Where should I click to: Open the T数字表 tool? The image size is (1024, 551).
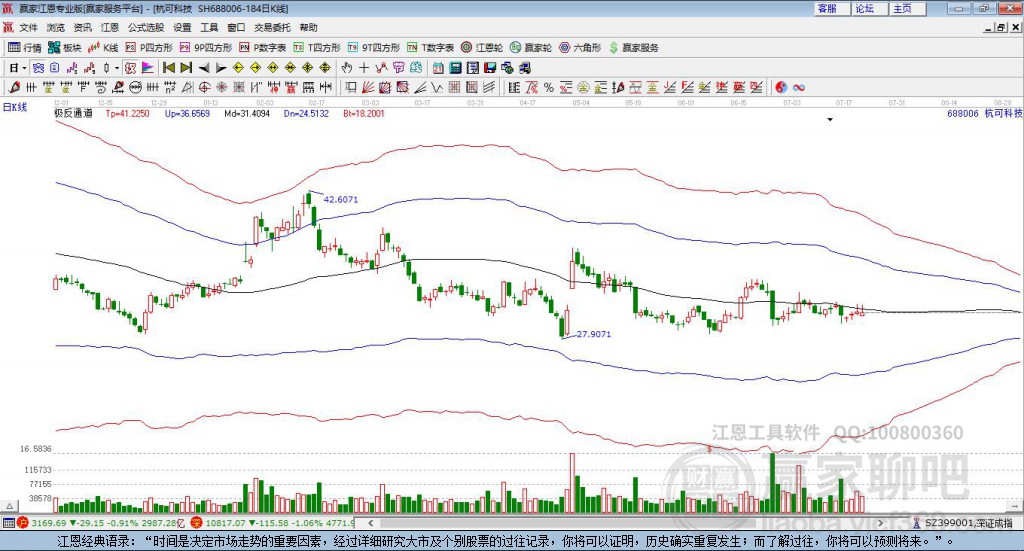pos(430,48)
